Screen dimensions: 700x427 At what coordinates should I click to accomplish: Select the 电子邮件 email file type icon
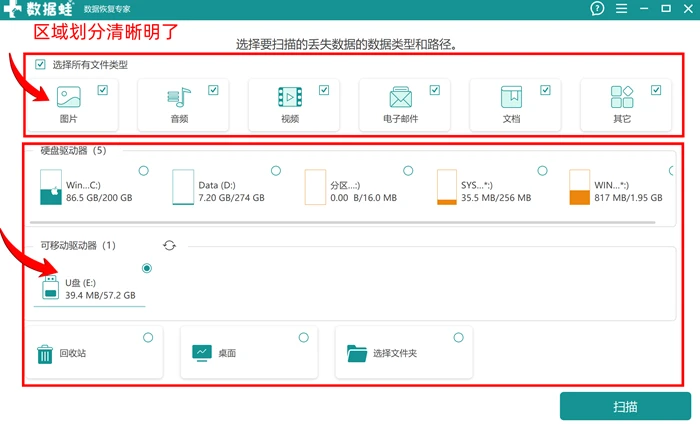(x=400, y=97)
